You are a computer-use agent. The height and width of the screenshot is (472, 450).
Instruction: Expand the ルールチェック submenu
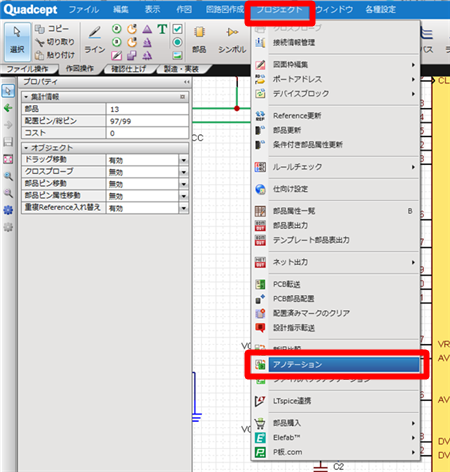[x=336, y=167]
